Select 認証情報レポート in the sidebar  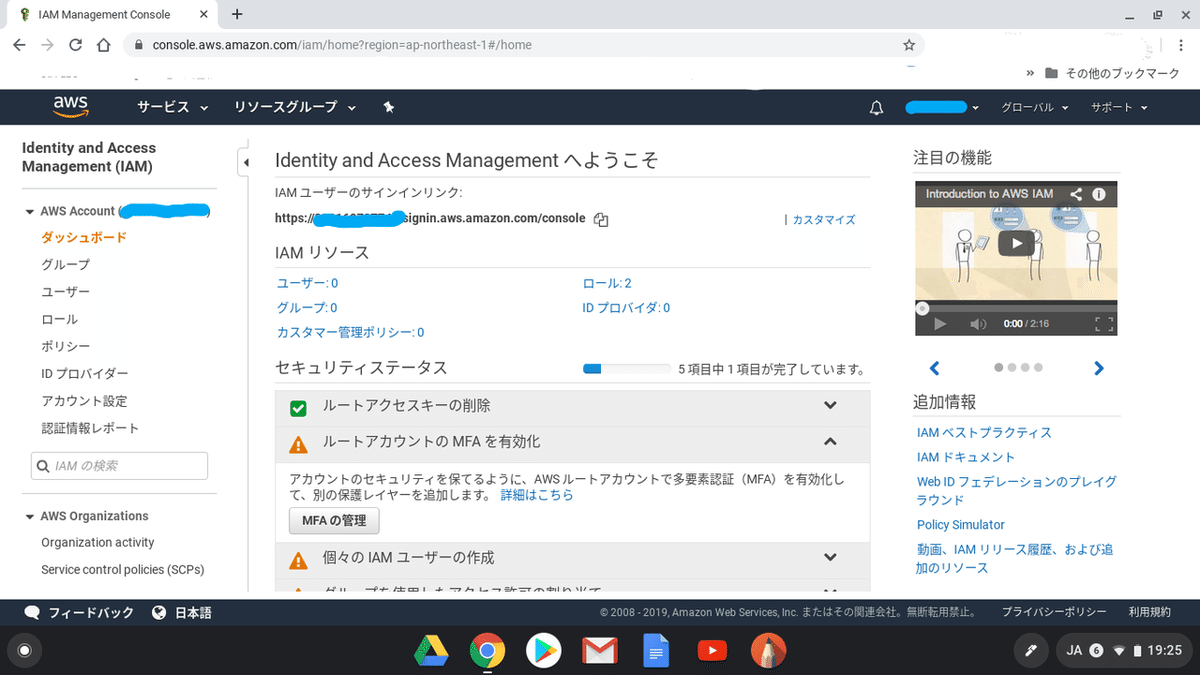(x=90, y=428)
